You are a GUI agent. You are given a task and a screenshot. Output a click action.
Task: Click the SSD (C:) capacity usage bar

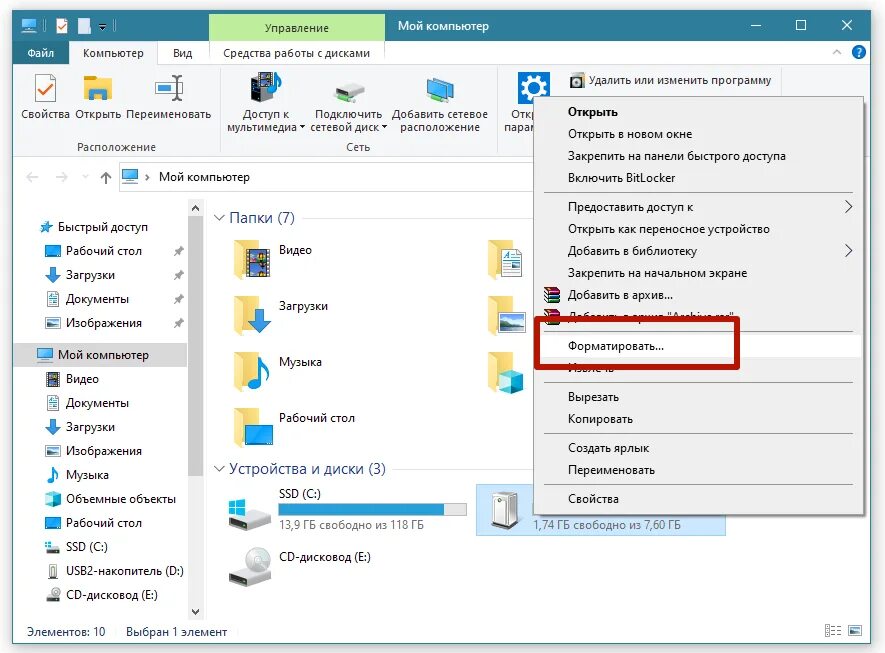[373, 509]
